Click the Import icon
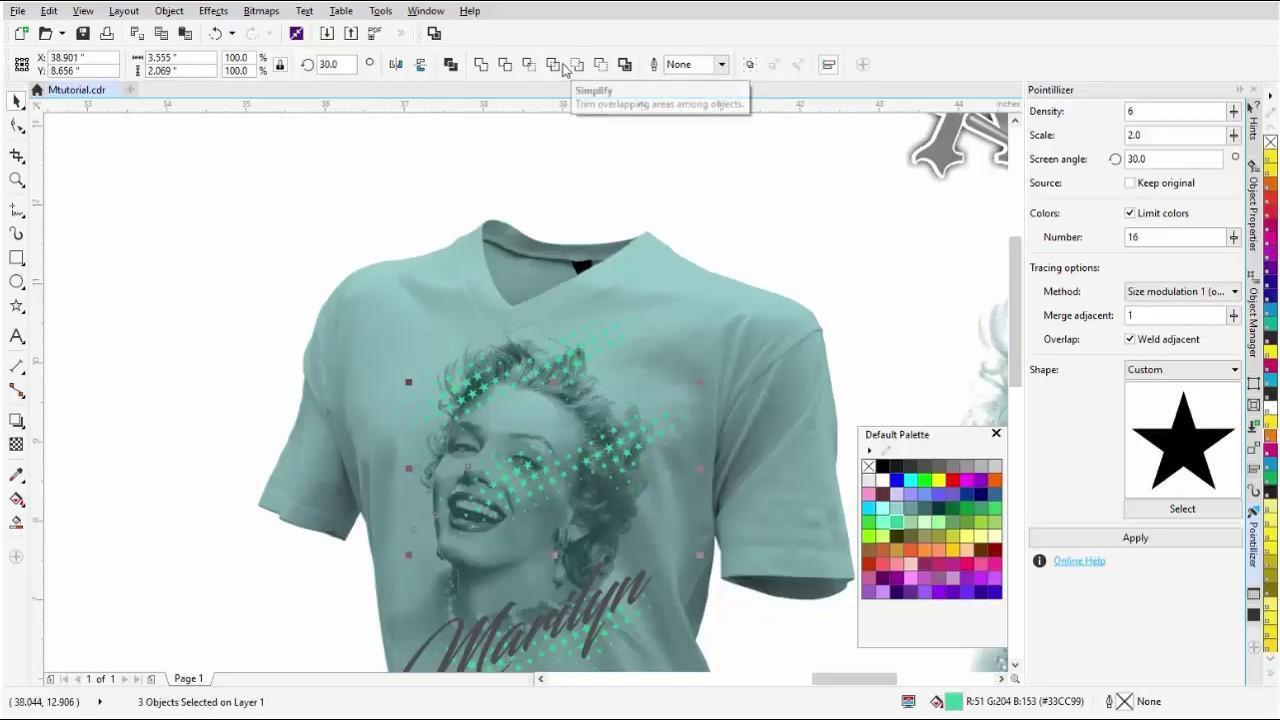The width and height of the screenshot is (1280, 720). coord(327,34)
